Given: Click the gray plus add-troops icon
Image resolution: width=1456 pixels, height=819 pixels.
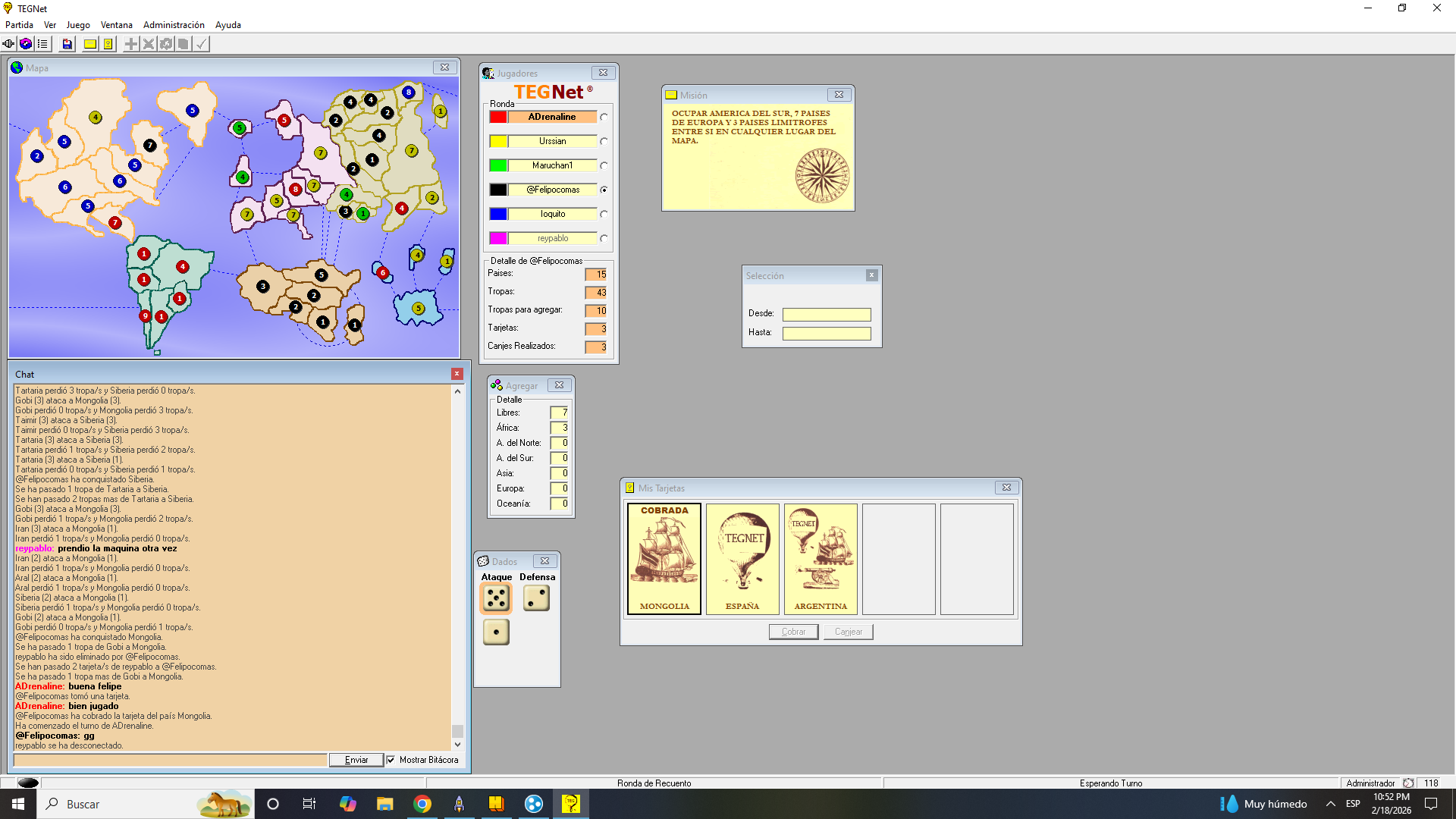Looking at the screenshot, I should tap(131, 44).
